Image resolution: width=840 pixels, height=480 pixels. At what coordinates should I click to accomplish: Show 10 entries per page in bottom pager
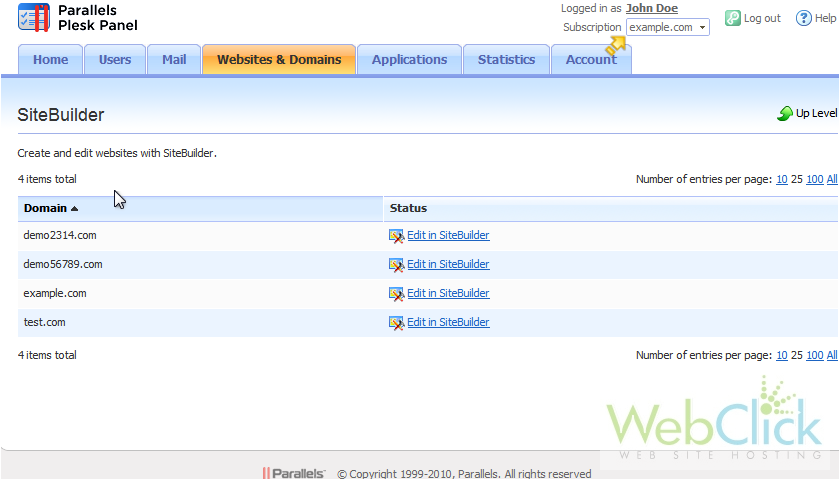(x=782, y=355)
